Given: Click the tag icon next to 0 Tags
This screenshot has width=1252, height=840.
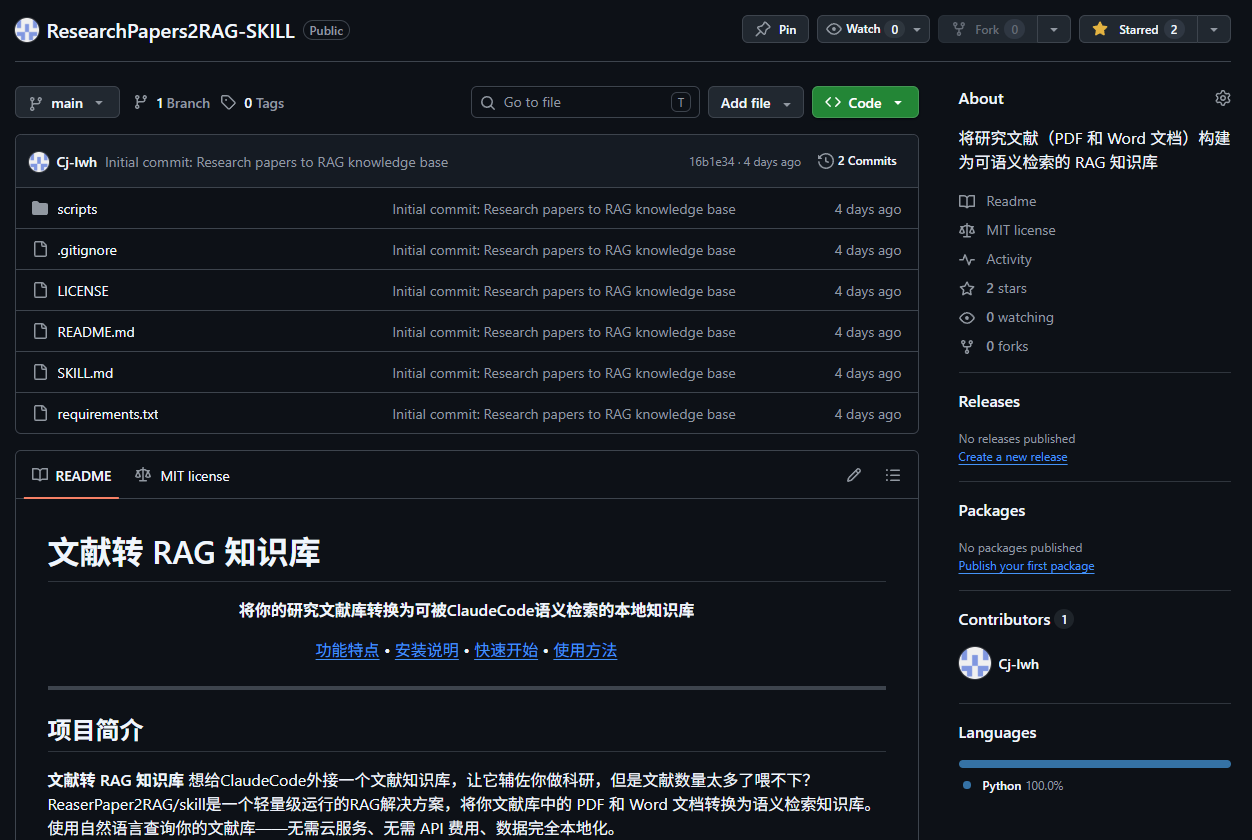Looking at the screenshot, I should pos(229,103).
